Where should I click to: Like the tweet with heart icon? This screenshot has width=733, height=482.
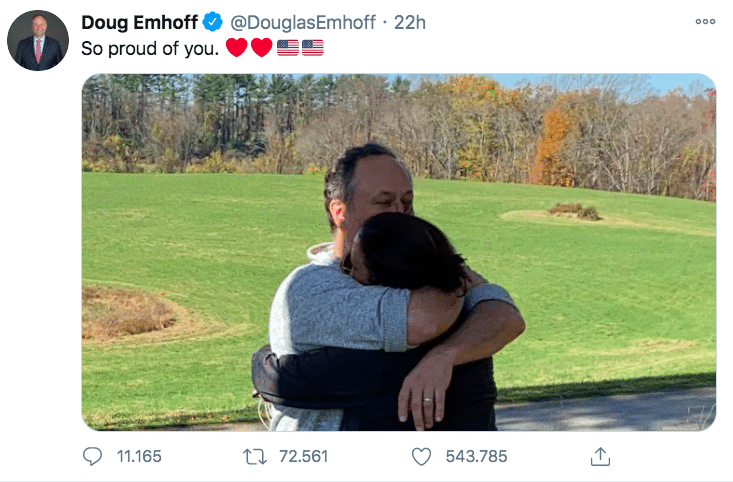click(422, 457)
